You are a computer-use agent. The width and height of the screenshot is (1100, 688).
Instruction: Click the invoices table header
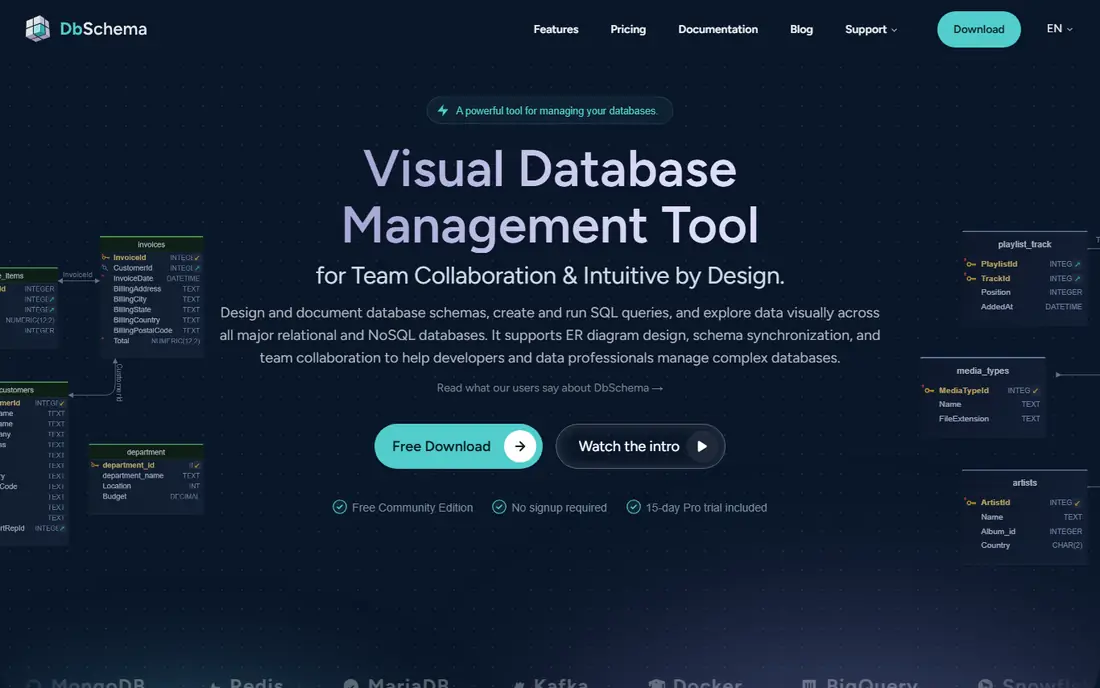tap(152, 244)
